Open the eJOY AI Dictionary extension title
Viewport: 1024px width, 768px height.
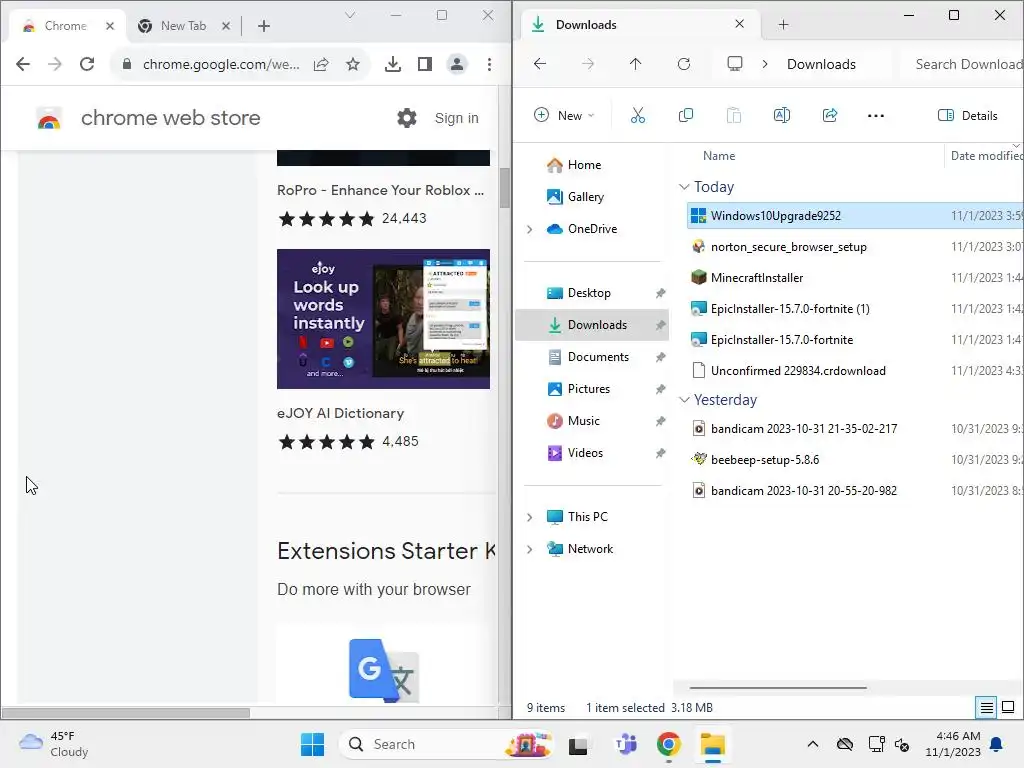click(340, 413)
